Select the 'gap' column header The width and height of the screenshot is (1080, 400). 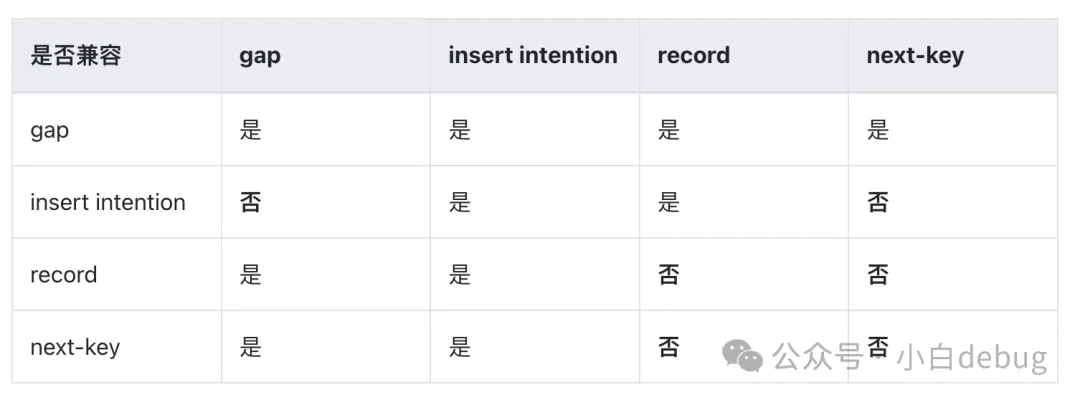coord(260,56)
